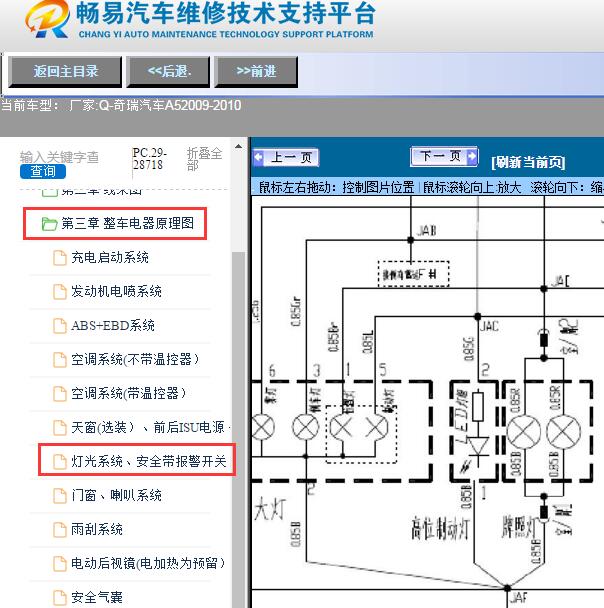Screen dimensions: 604x608
Task: Open previous page with 上一页 button
Action: [286, 157]
